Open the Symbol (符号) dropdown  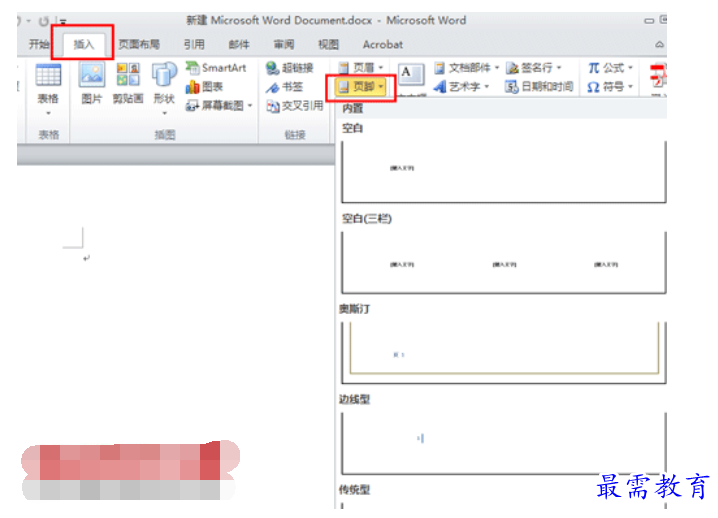tap(610, 87)
